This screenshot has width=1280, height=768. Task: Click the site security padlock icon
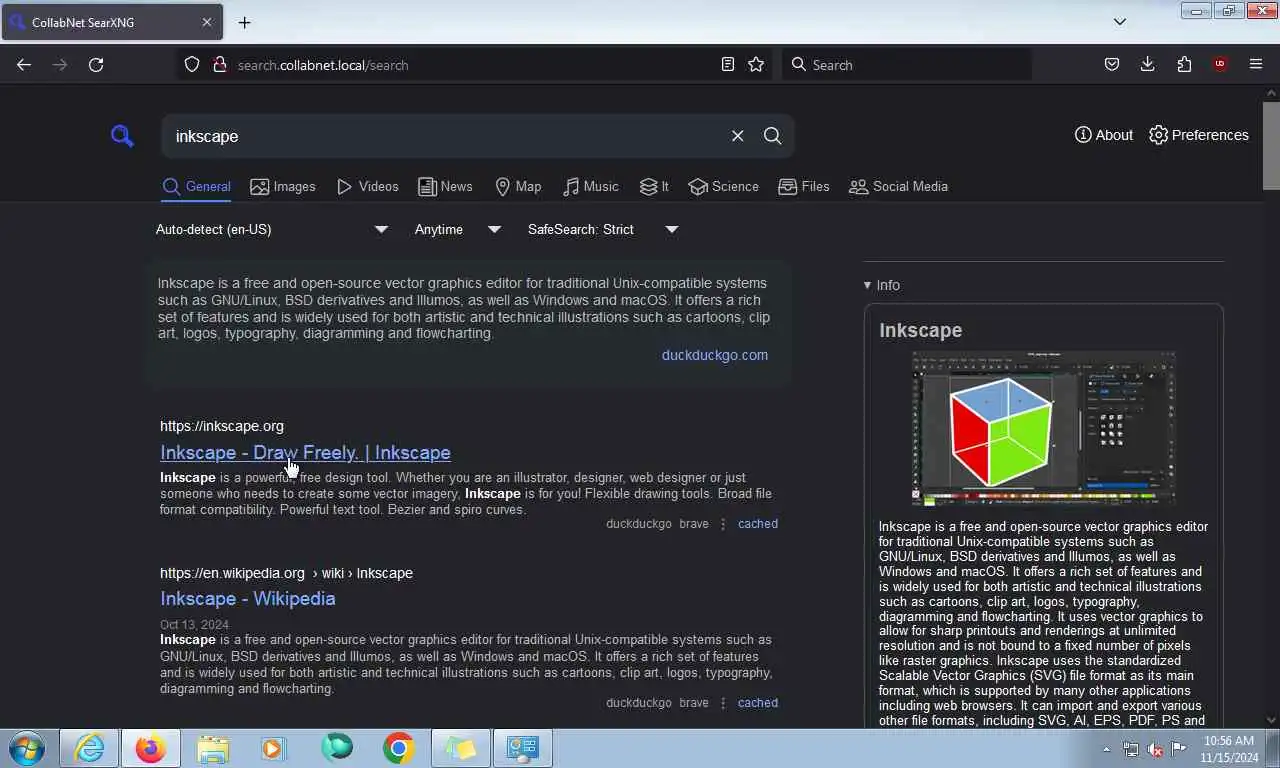coord(219,64)
